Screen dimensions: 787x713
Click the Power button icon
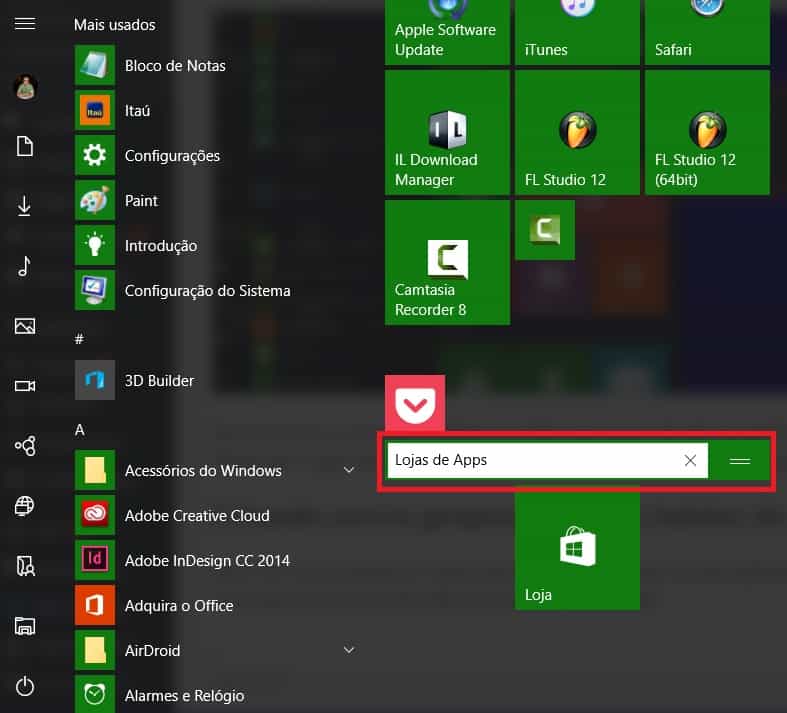click(x=25, y=686)
